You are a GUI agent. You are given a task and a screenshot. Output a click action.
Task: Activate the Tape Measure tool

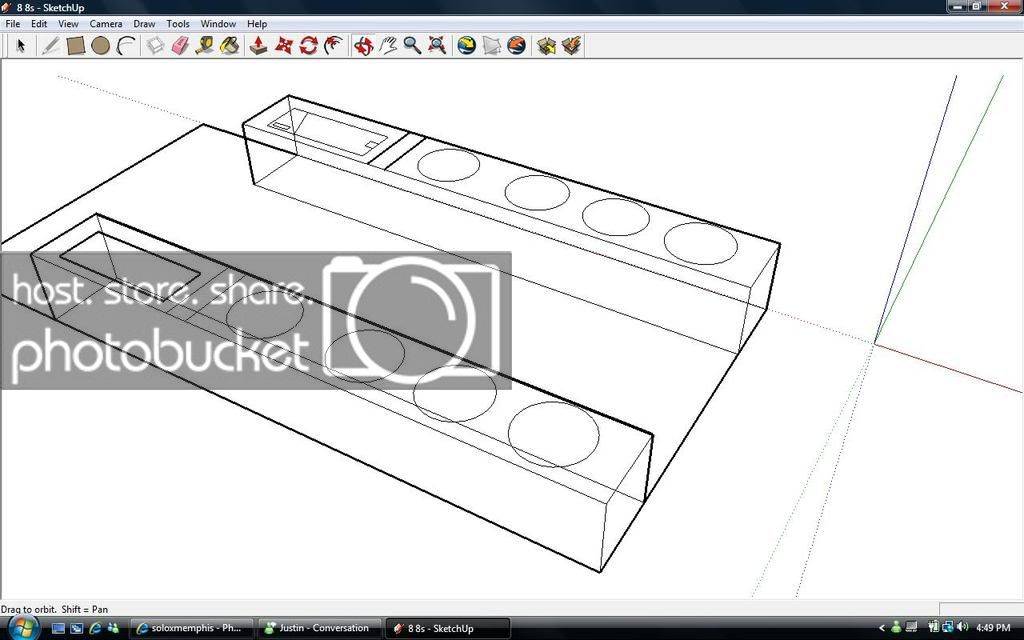(x=204, y=46)
